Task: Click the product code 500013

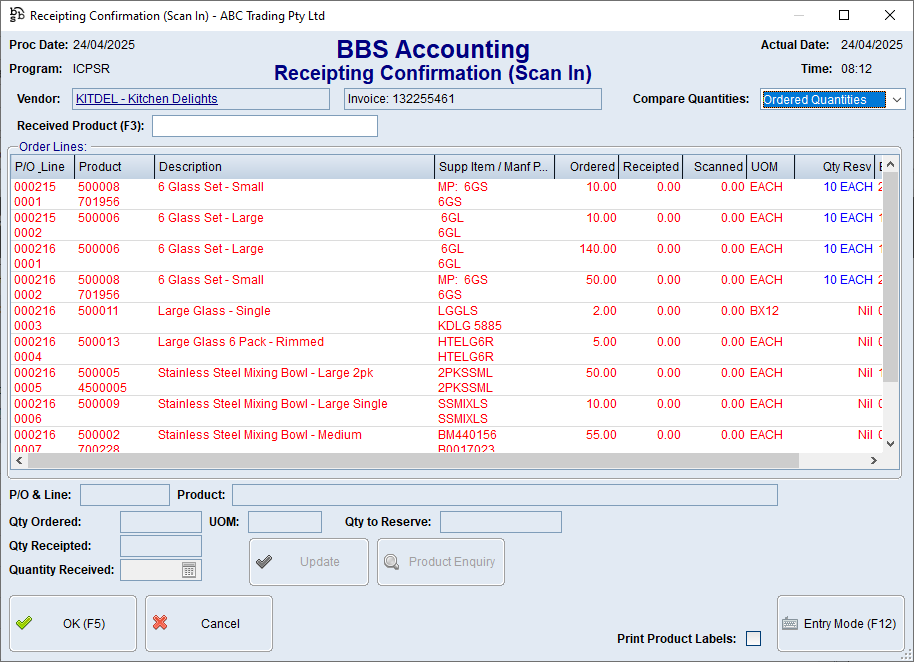Action: click(x=99, y=341)
